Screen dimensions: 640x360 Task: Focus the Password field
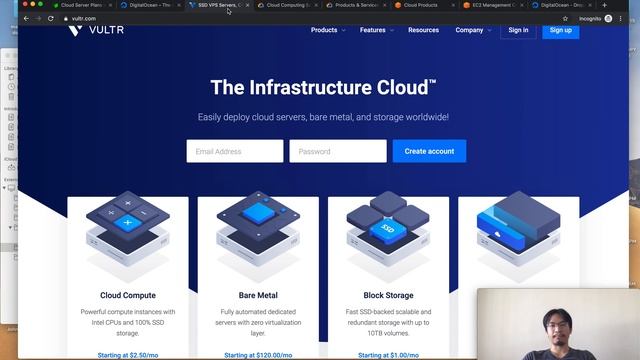pos(338,151)
